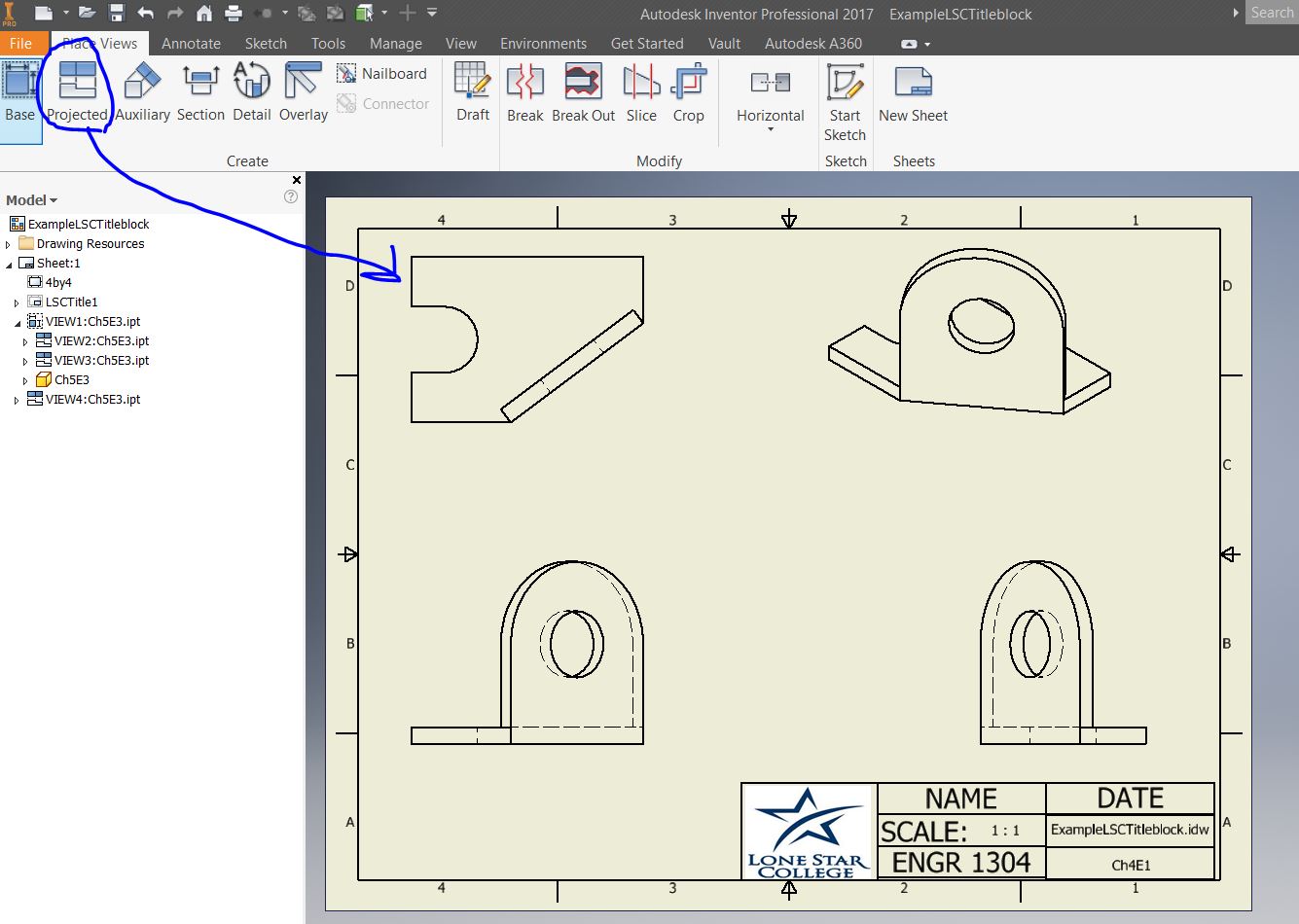
Task: Expand the Drawing Resources folder
Action: tap(8, 244)
